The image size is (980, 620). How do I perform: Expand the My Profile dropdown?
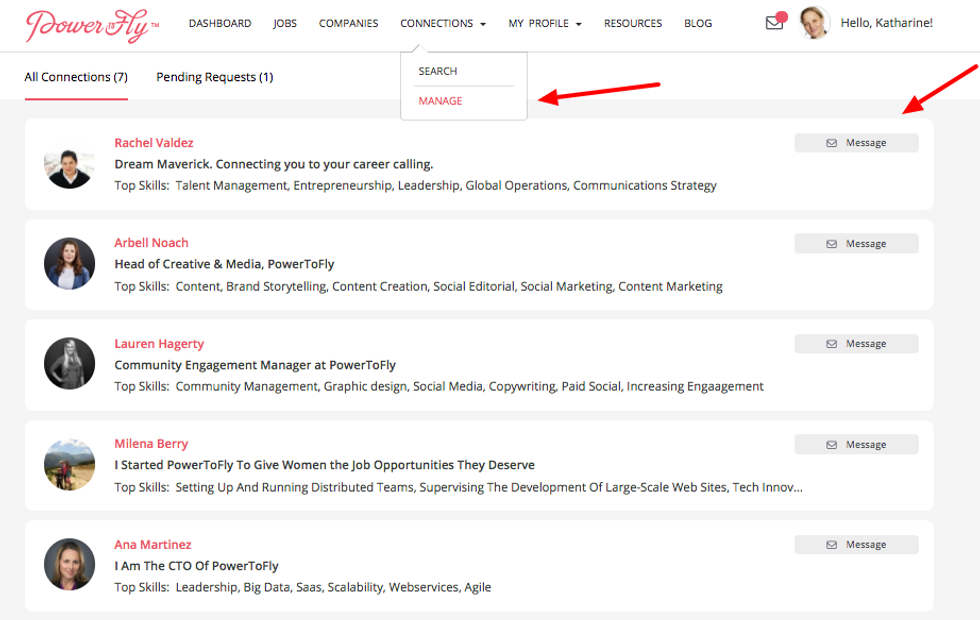(x=544, y=23)
